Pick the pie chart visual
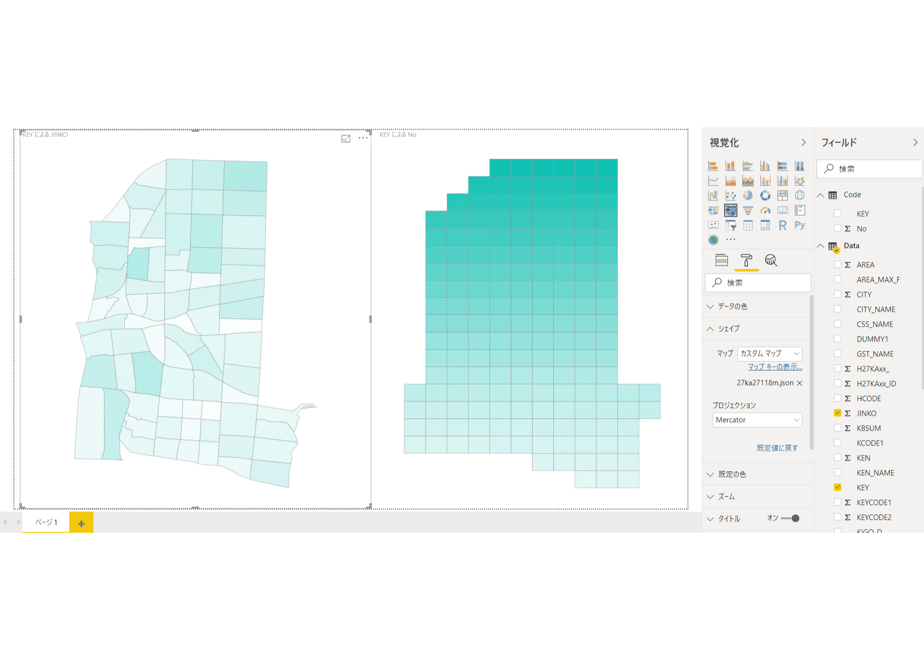The image size is (924, 660). click(x=748, y=195)
